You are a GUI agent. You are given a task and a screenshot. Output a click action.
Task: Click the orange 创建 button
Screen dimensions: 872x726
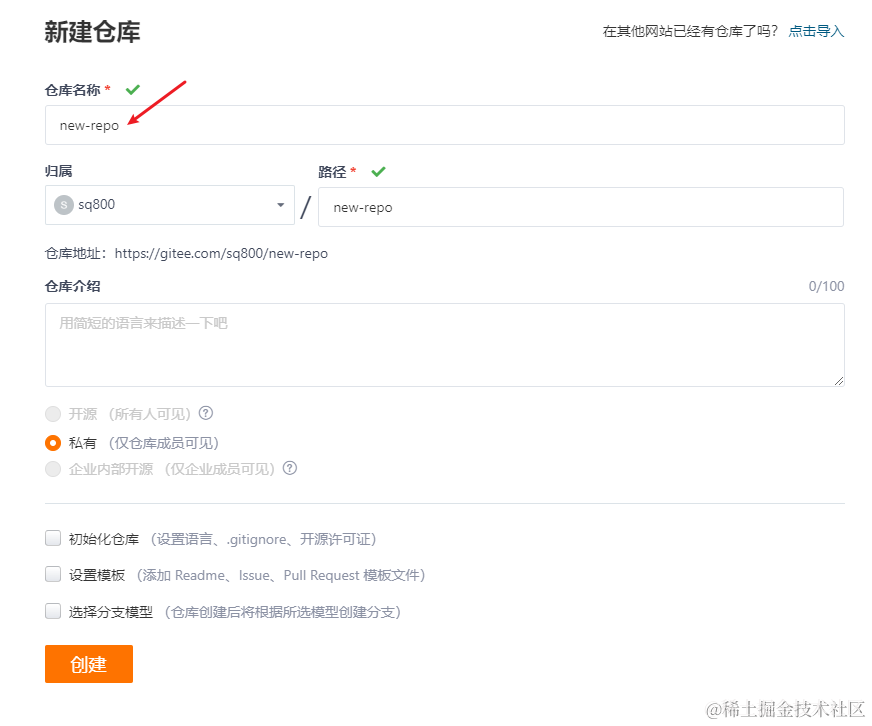click(89, 664)
